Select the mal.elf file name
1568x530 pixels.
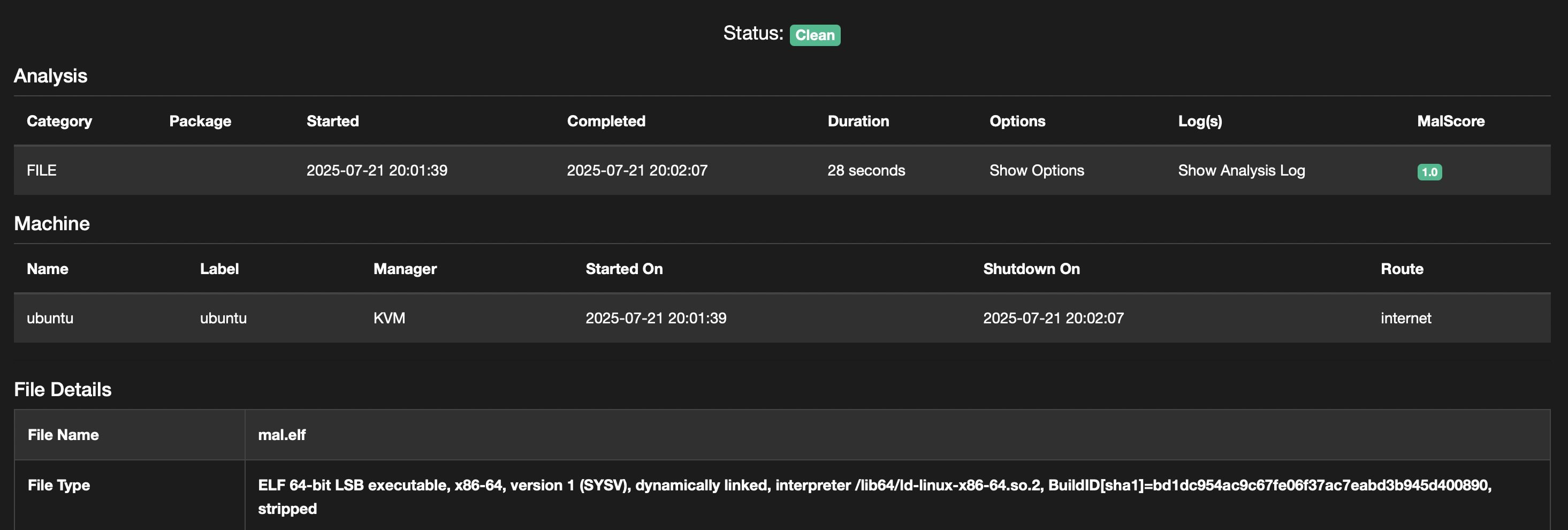[281, 435]
